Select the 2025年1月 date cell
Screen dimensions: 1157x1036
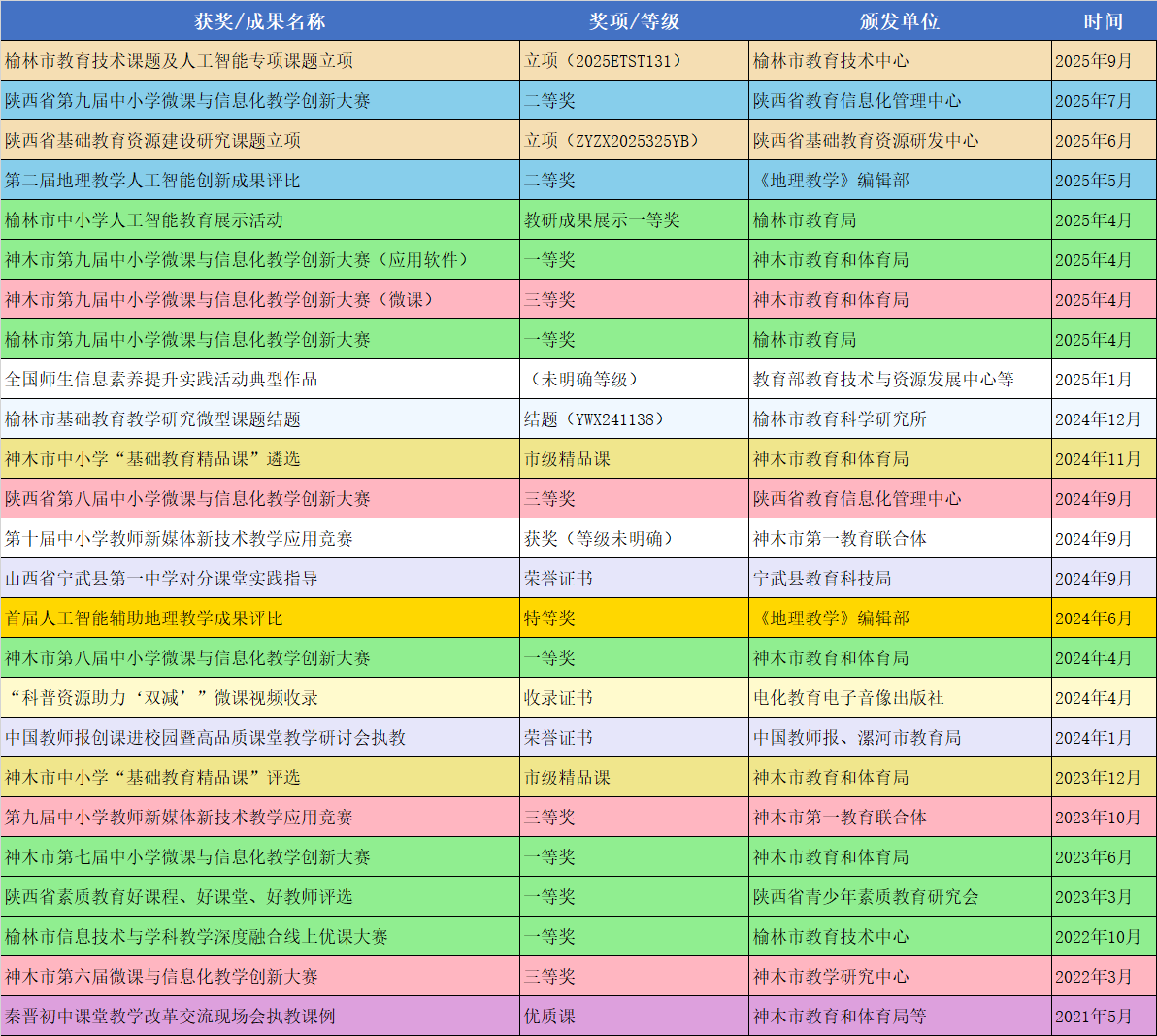tap(1104, 380)
